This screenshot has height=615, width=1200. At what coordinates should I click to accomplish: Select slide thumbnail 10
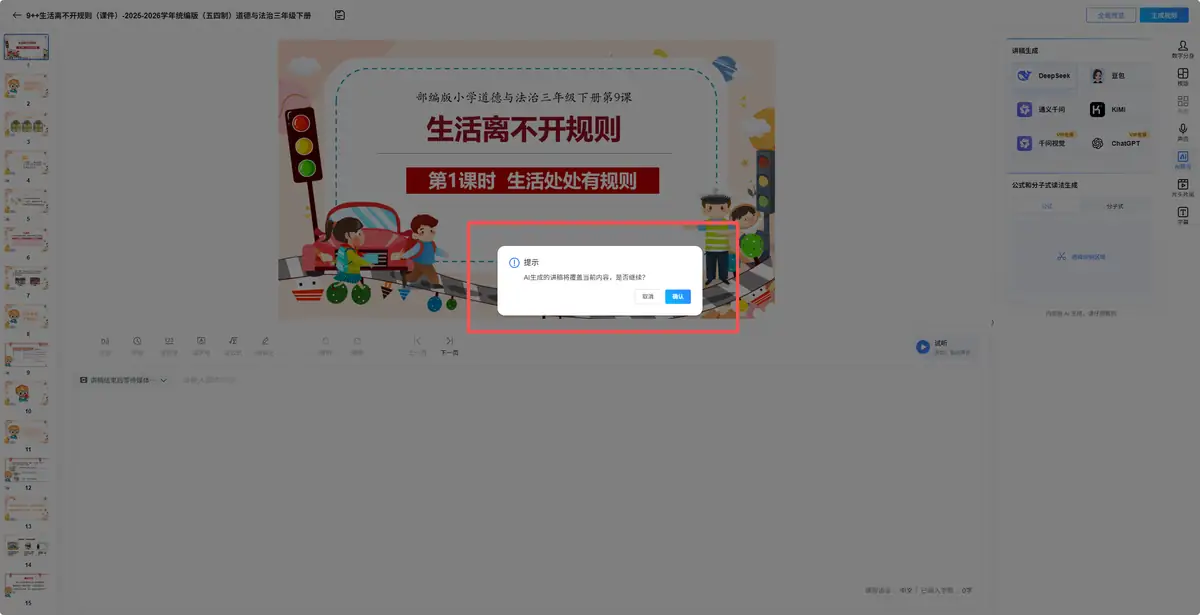click(26, 394)
